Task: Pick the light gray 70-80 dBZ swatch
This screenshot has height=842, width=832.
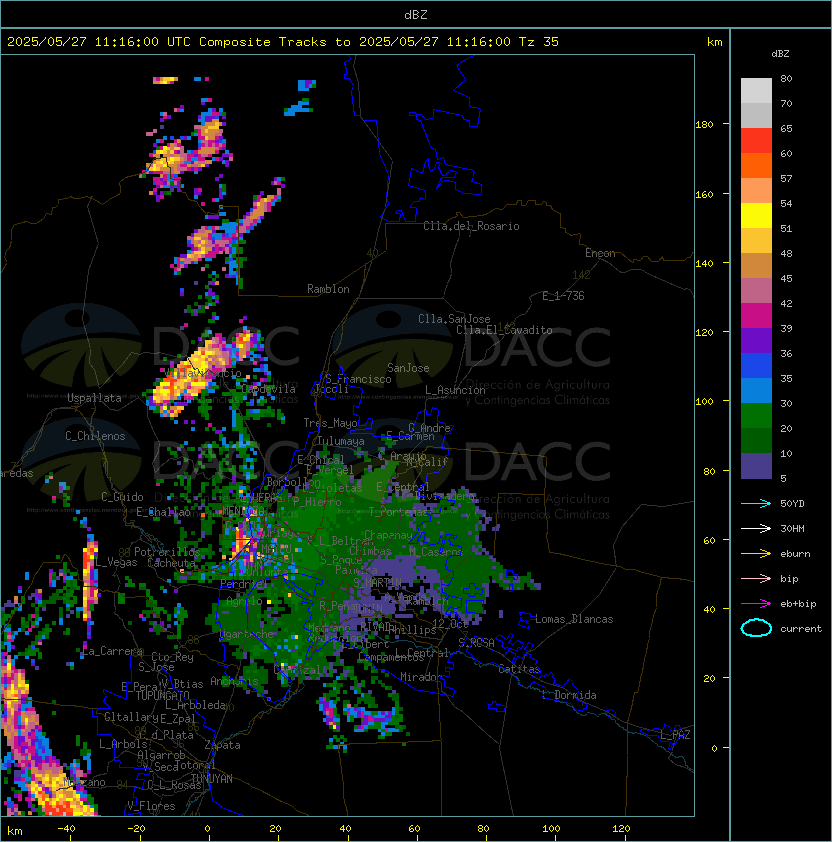Action: pyautogui.click(x=756, y=91)
